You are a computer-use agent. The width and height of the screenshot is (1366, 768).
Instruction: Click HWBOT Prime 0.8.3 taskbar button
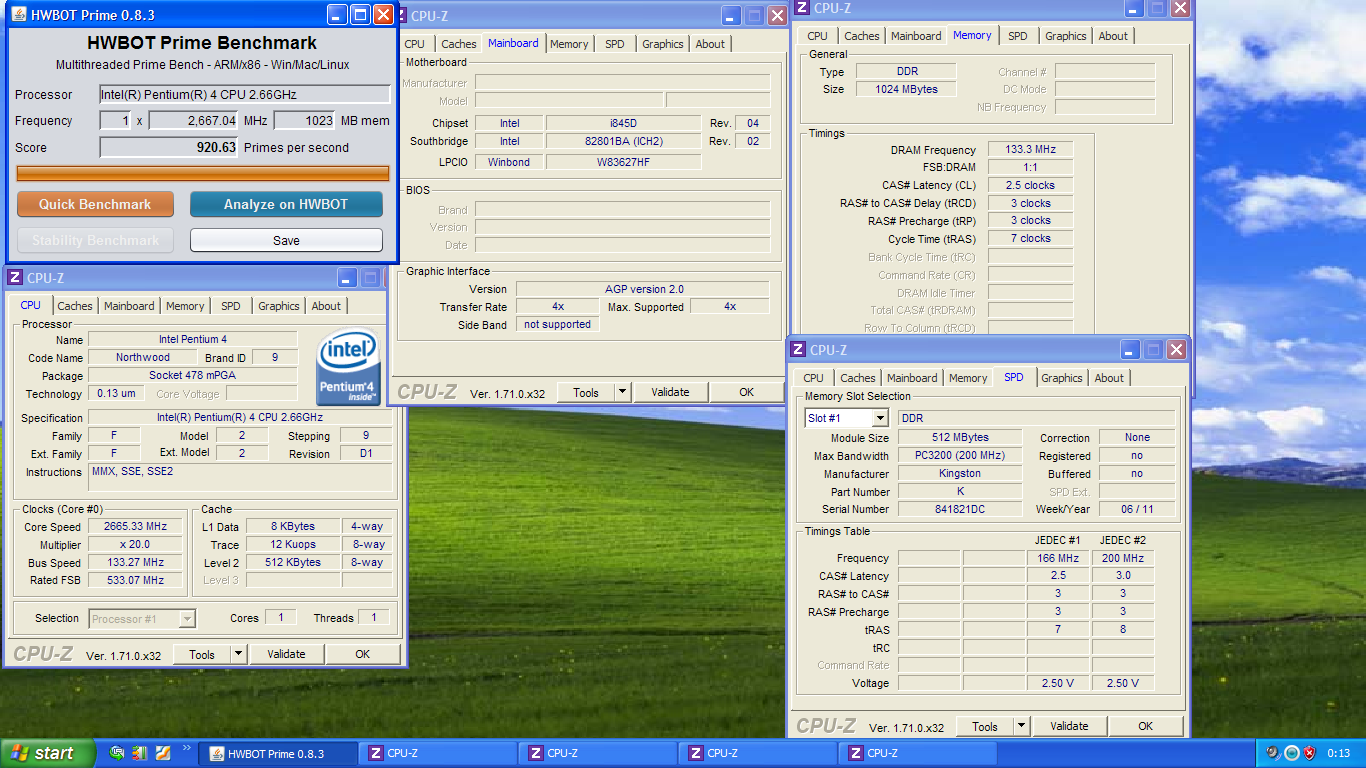277,754
